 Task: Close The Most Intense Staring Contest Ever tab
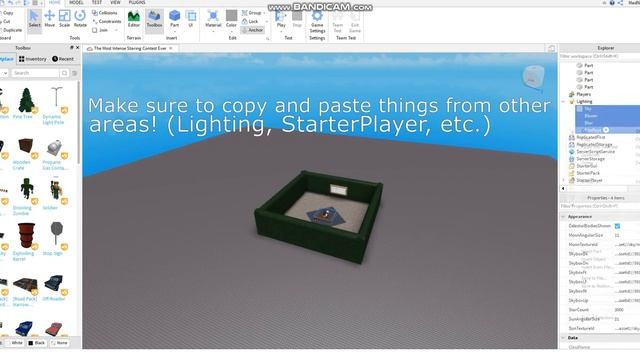171,48
